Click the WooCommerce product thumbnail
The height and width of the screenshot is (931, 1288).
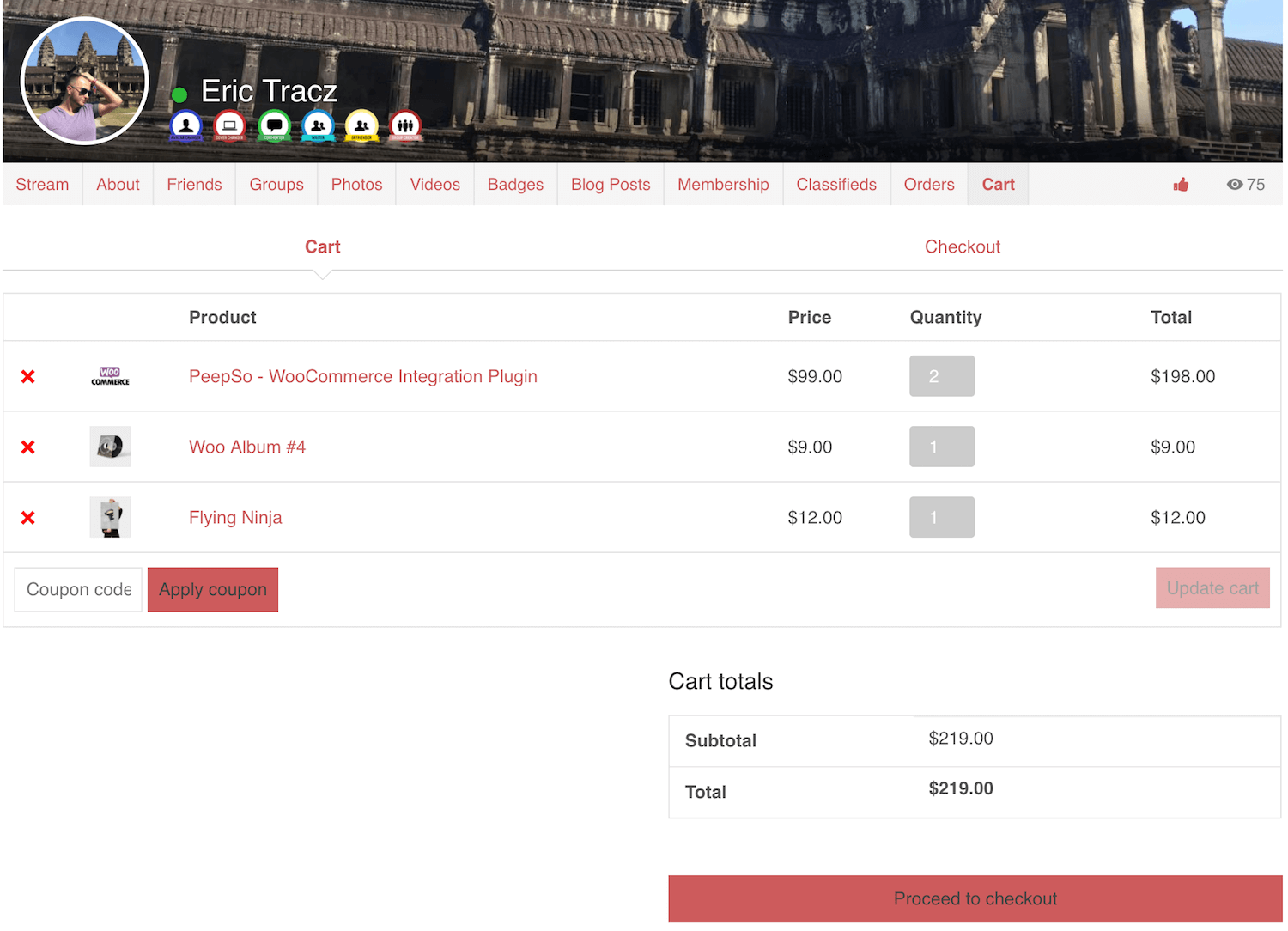point(110,376)
